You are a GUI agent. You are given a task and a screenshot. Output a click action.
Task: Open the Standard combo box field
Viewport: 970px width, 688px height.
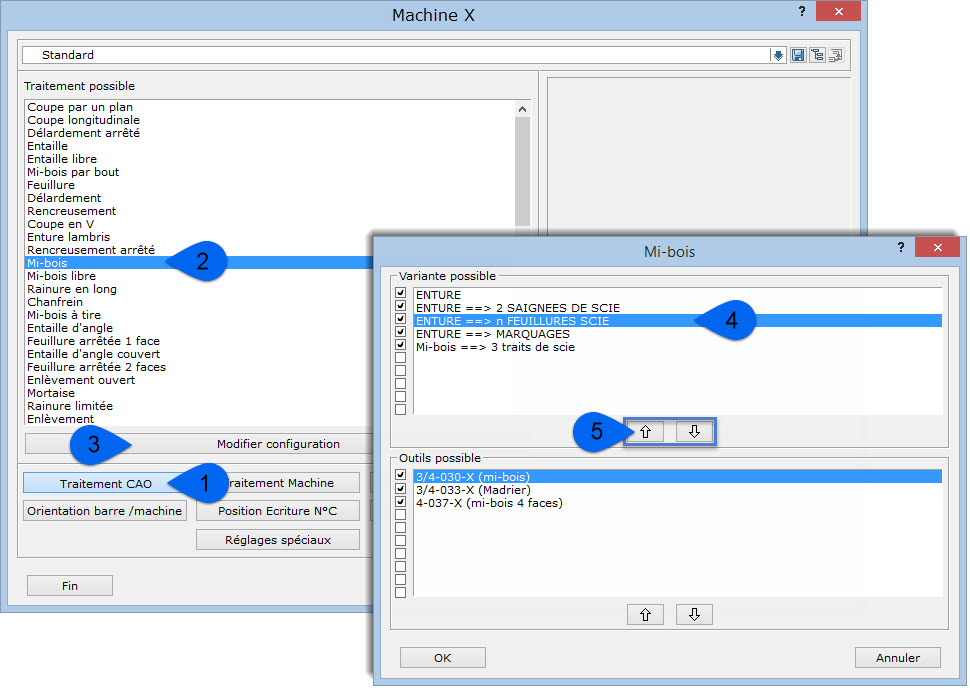pos(400,55)
